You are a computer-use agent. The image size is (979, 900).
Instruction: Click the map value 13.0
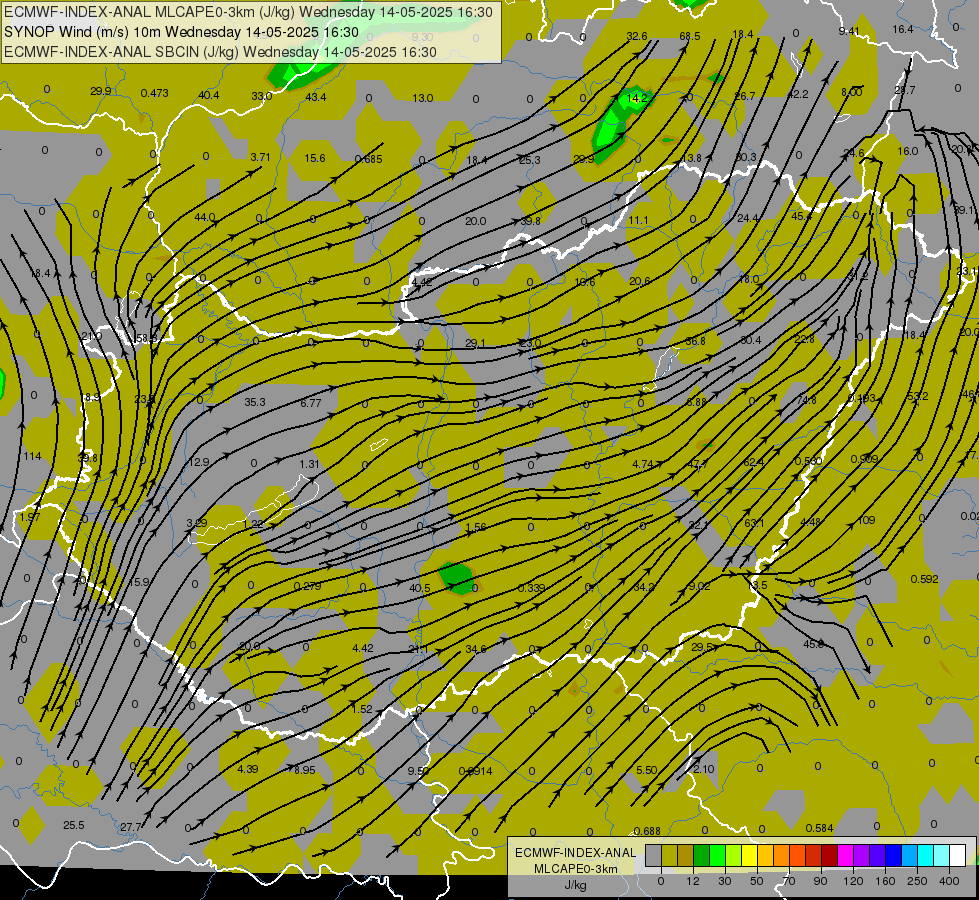coord(423,97)
